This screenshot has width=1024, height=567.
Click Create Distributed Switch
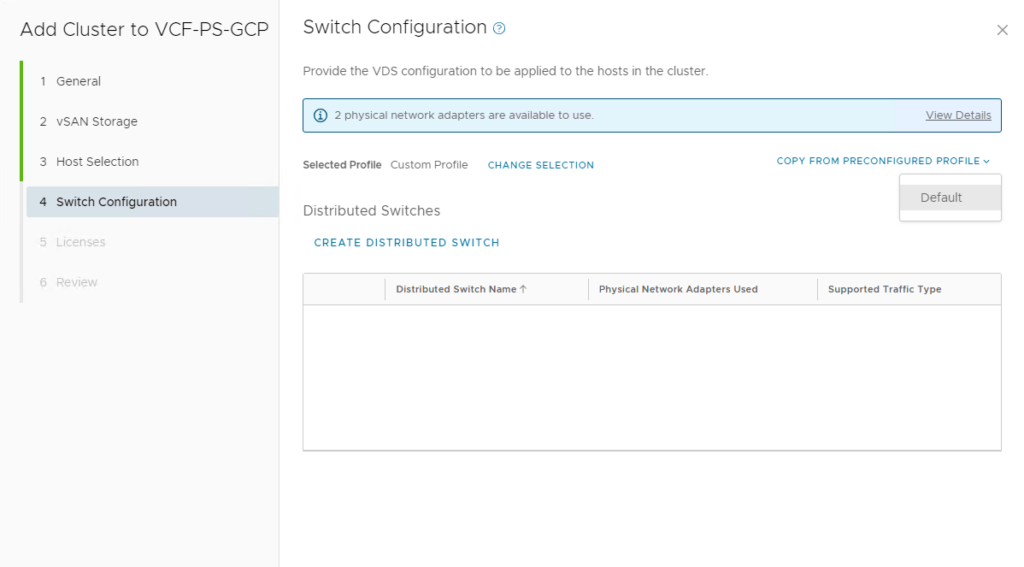[x=406, y=243]
